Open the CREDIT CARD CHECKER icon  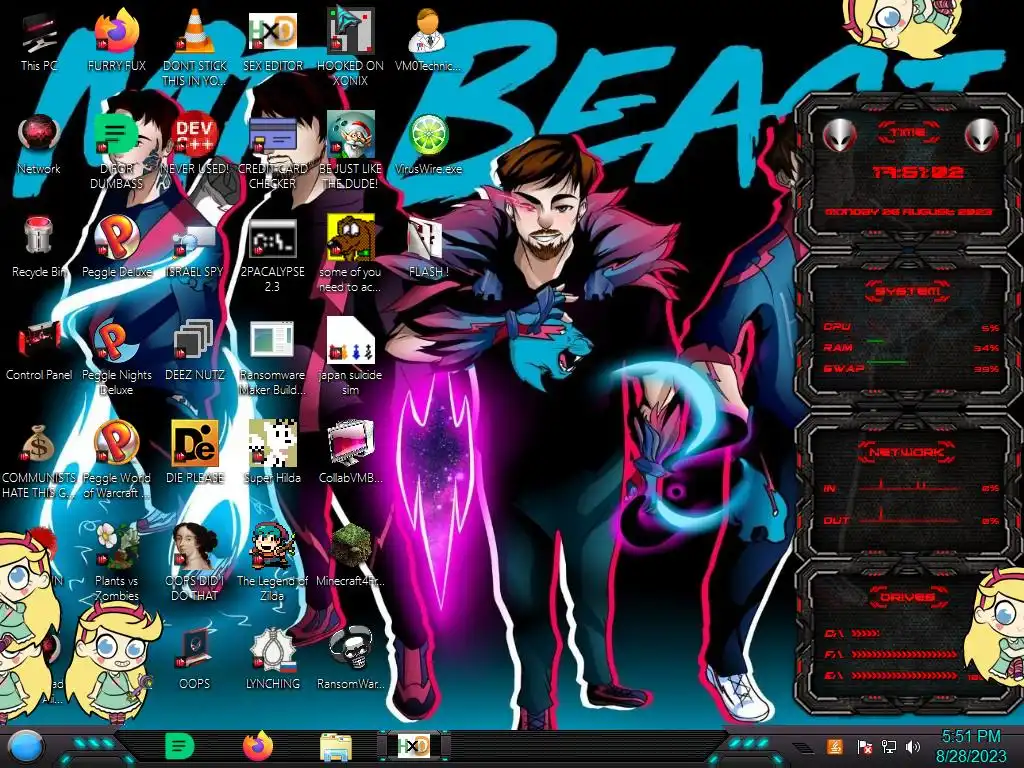pyautogui.click(x=272, y=135)
